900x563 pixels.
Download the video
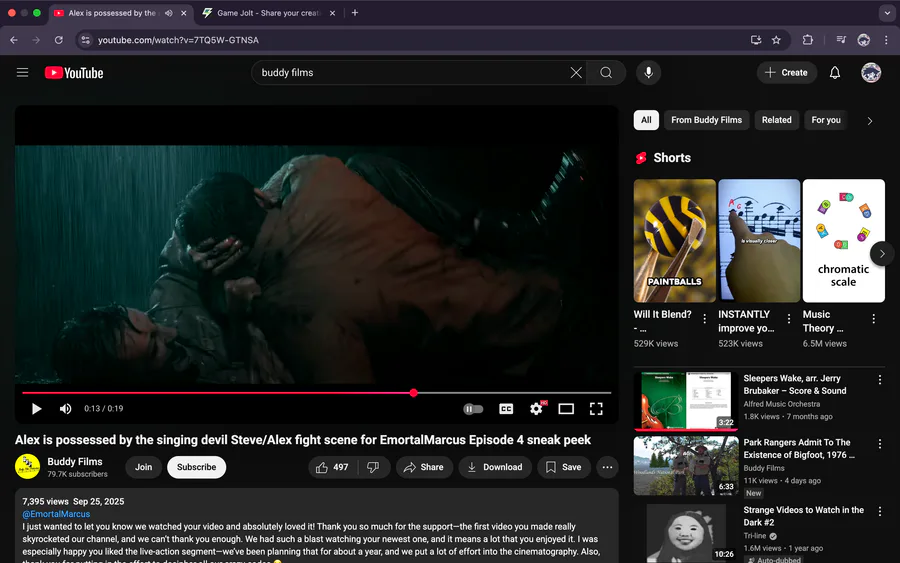tap(495, 467)
